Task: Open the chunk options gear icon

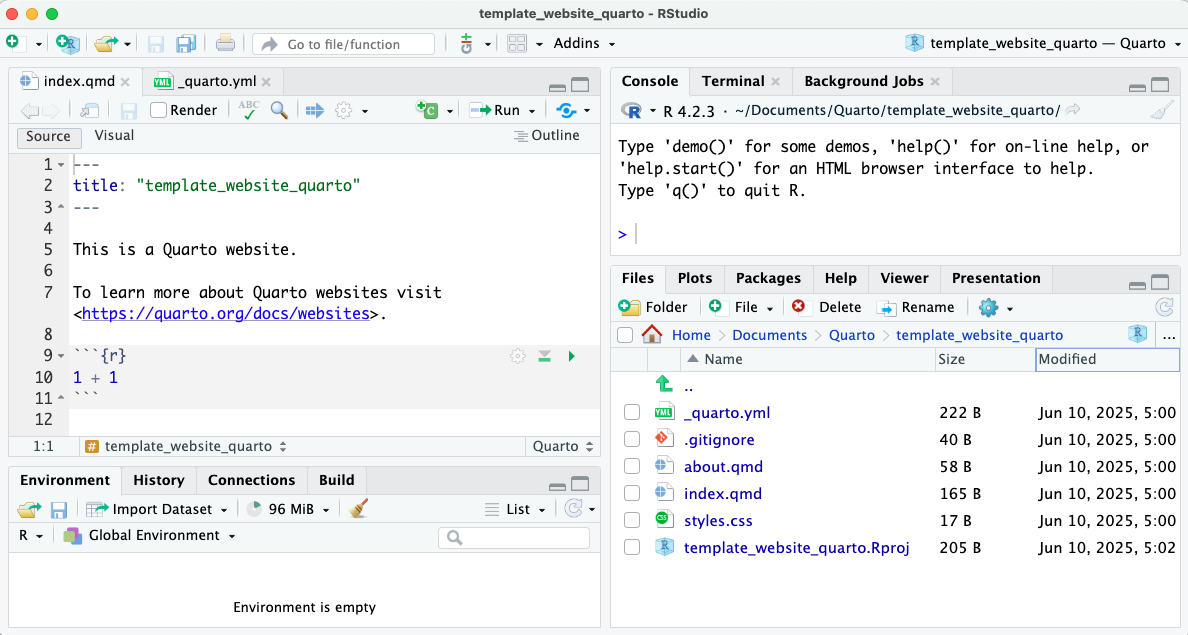Action: click(x=517, y=356)
